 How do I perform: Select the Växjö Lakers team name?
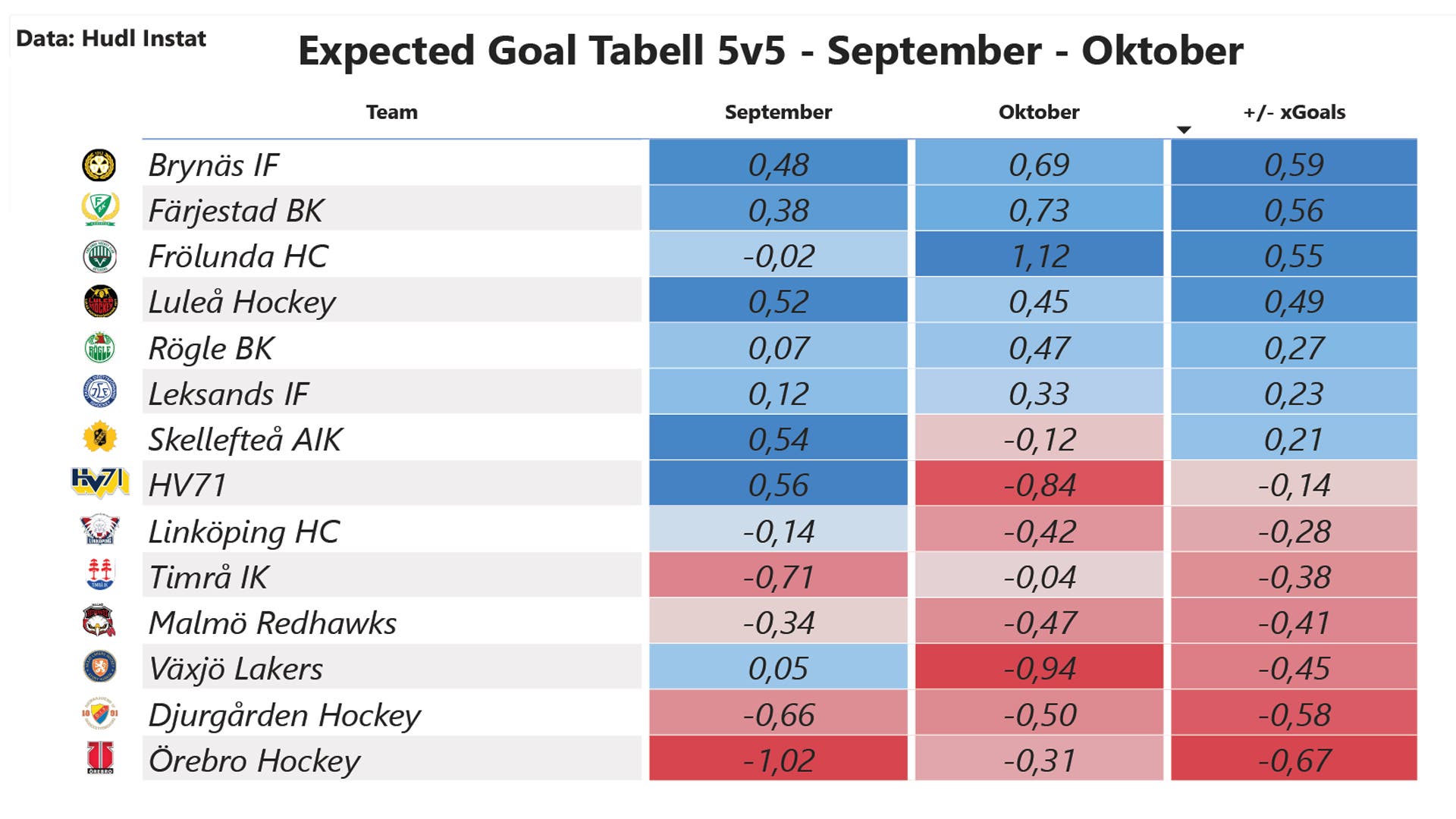(236, 669)
